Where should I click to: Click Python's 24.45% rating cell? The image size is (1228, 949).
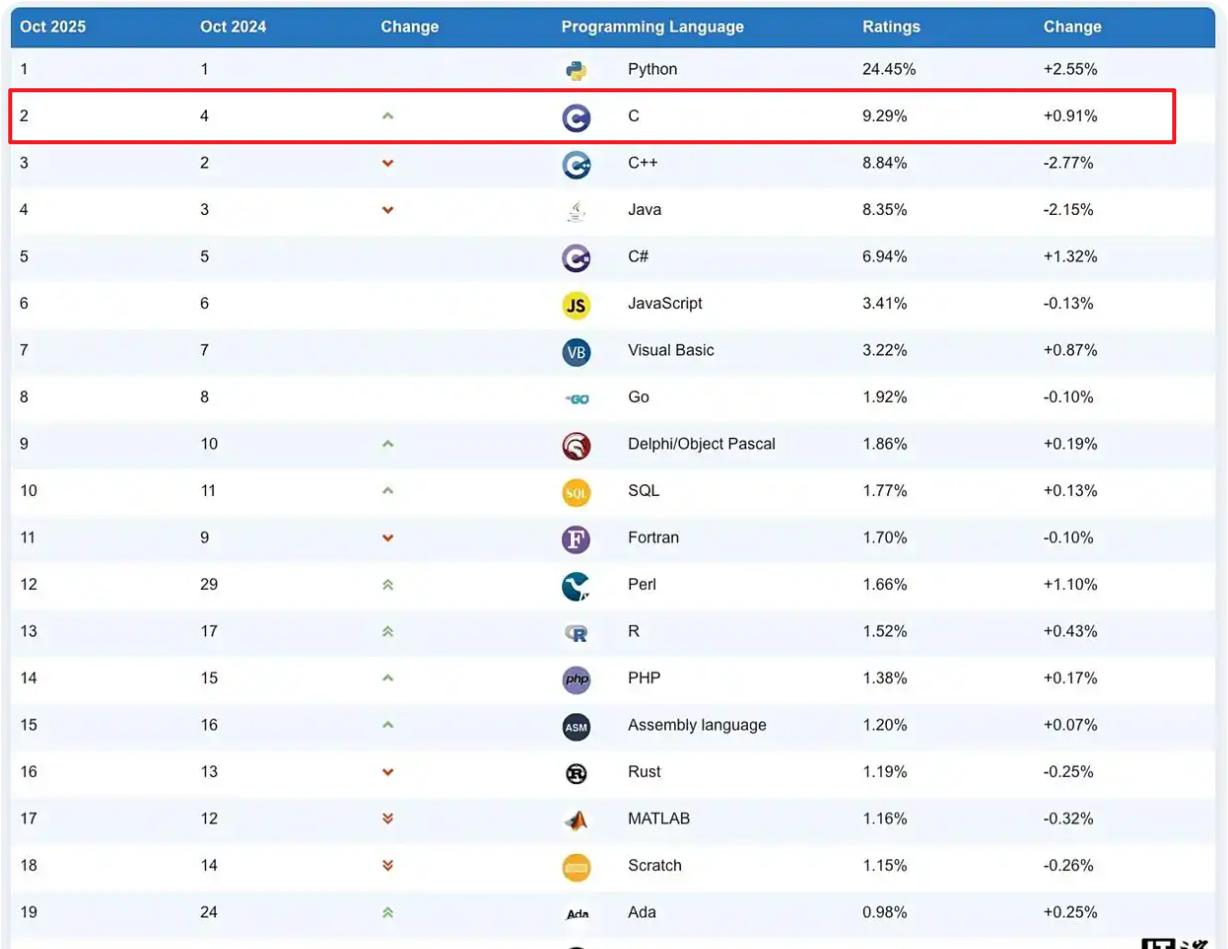coord(889,69)
